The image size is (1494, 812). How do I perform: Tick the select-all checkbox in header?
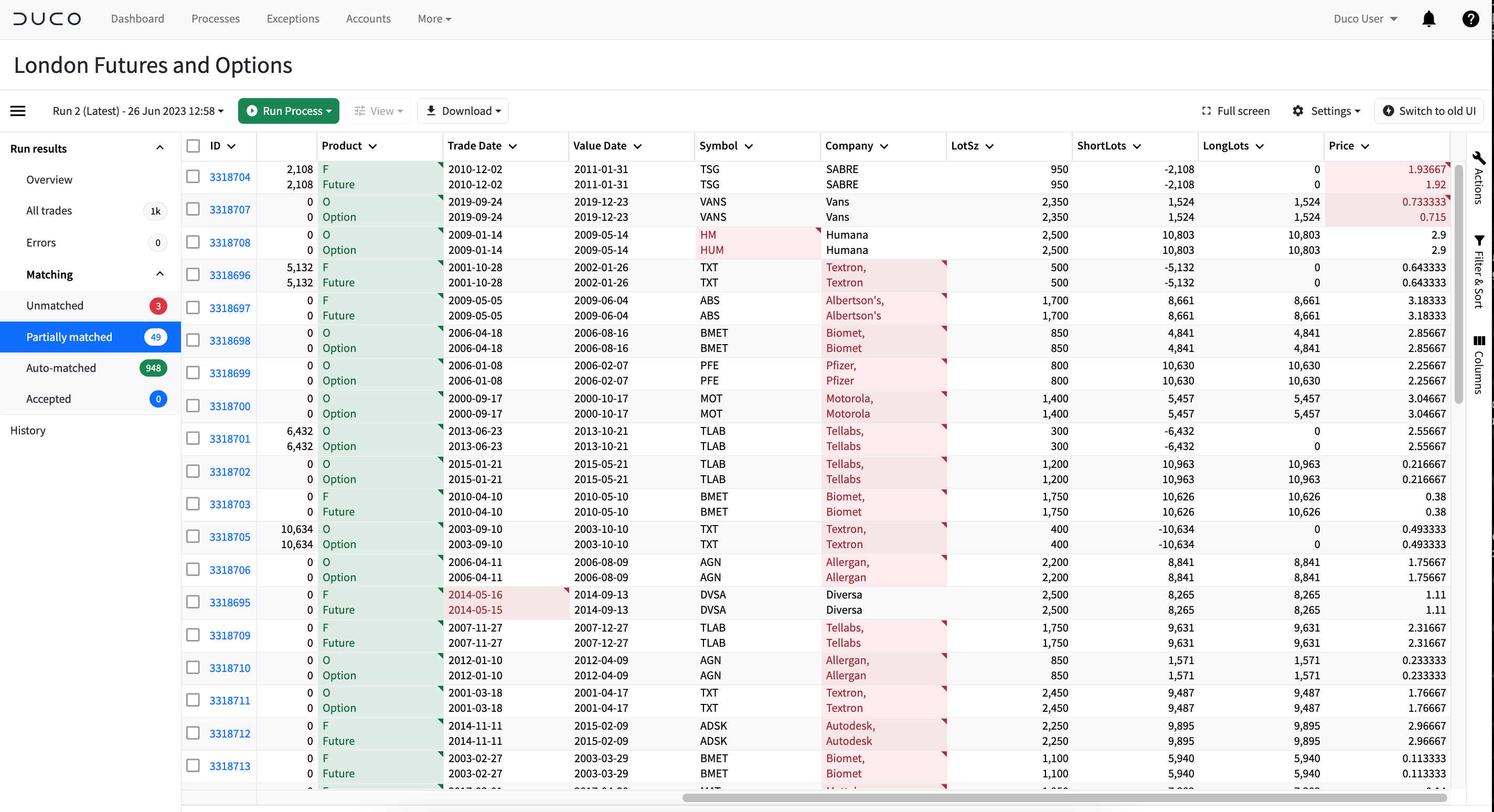pyautogui.click(x=193, y=146)
